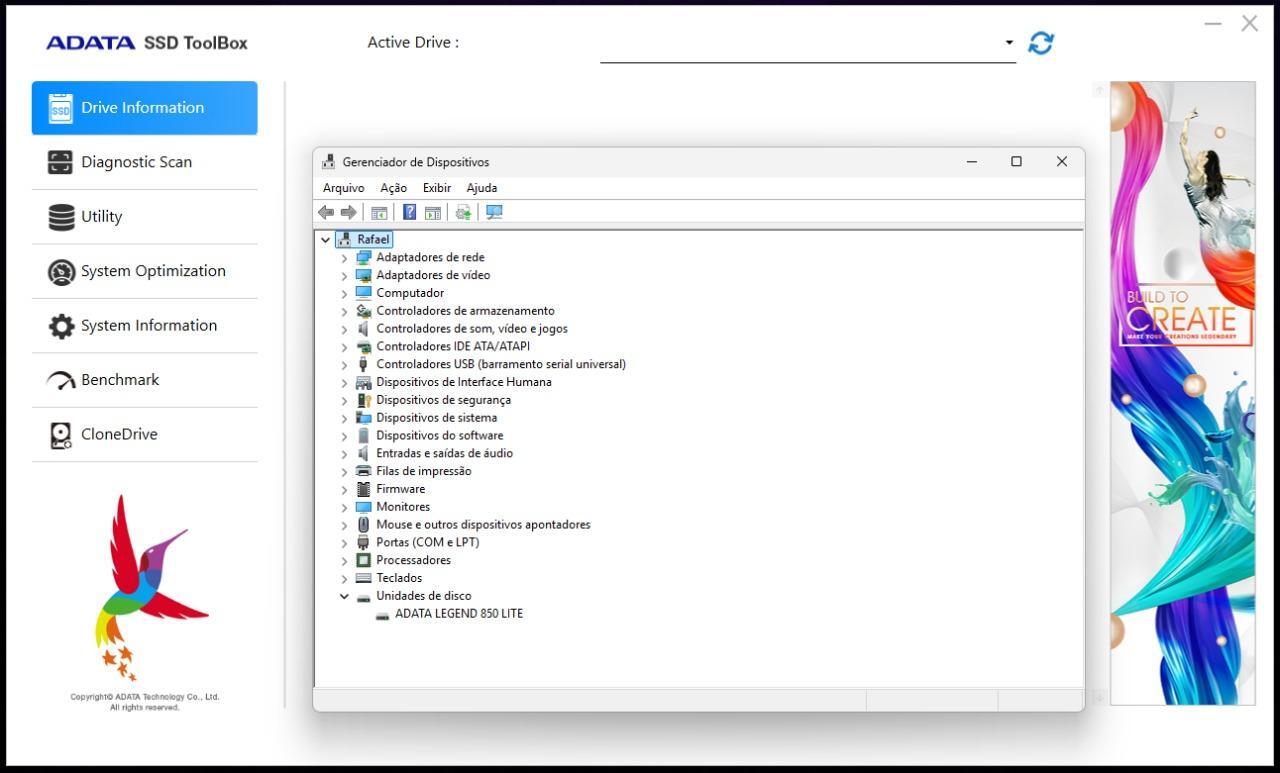This screenshot has height=773, width=1280.
Task: Open the Arquivo menu
Action: click(343, 188)
